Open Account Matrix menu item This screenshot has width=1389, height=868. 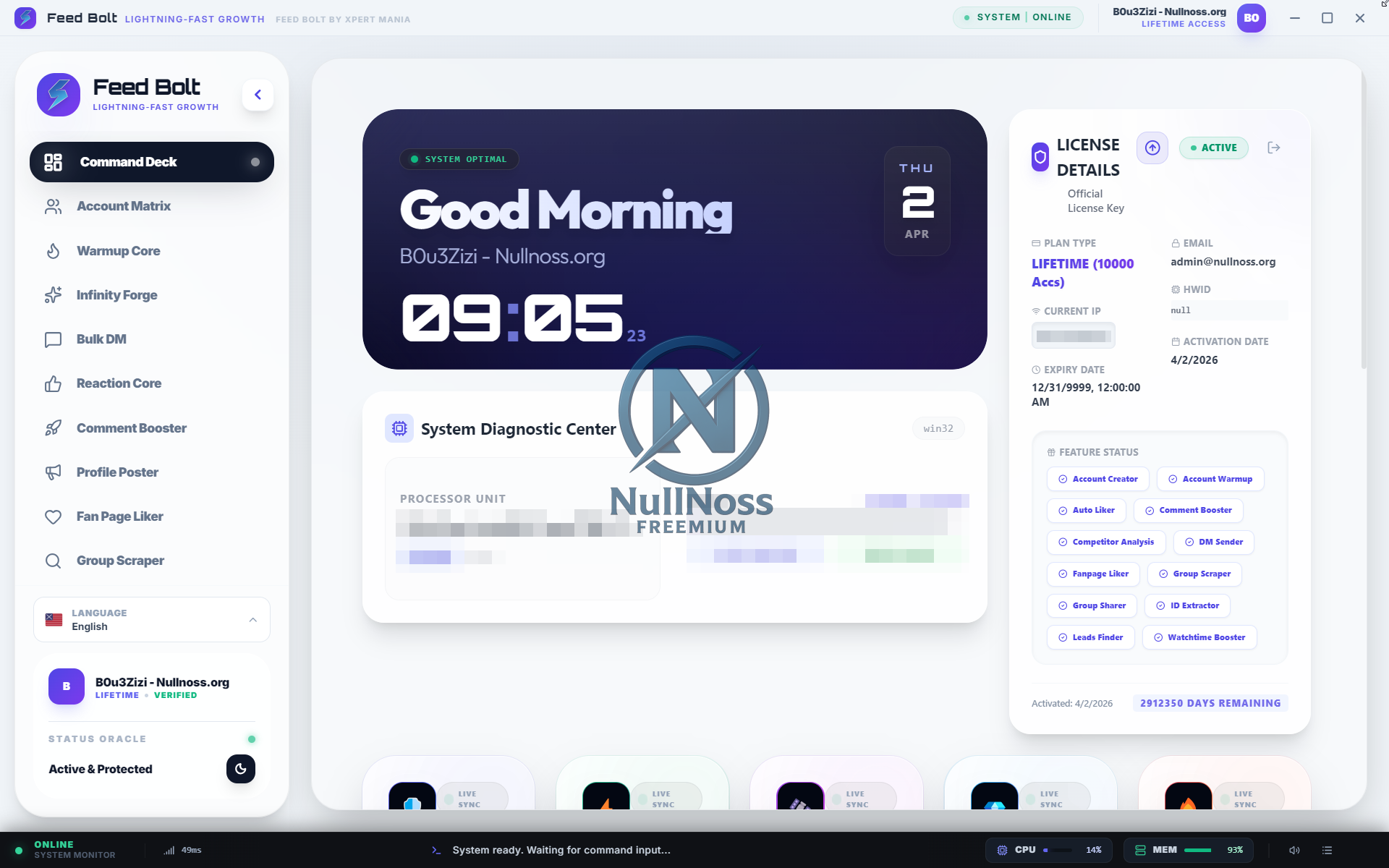[x=124, y=206]
